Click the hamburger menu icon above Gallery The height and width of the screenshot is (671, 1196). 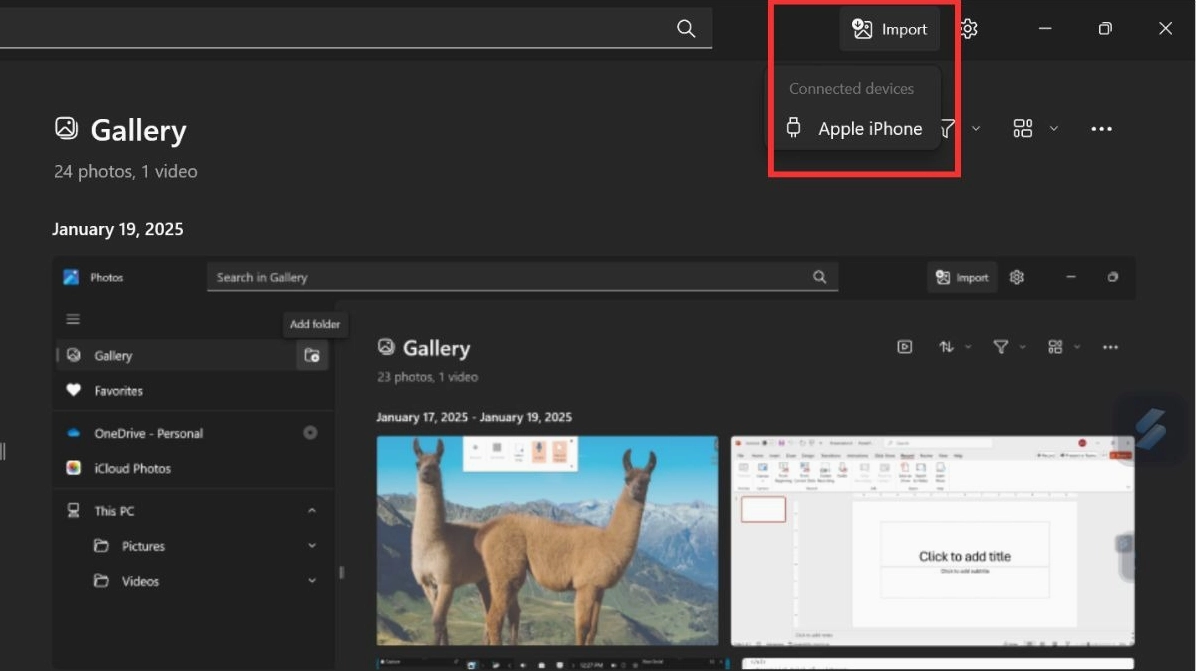pyautogui.click(x=73, y=319)
